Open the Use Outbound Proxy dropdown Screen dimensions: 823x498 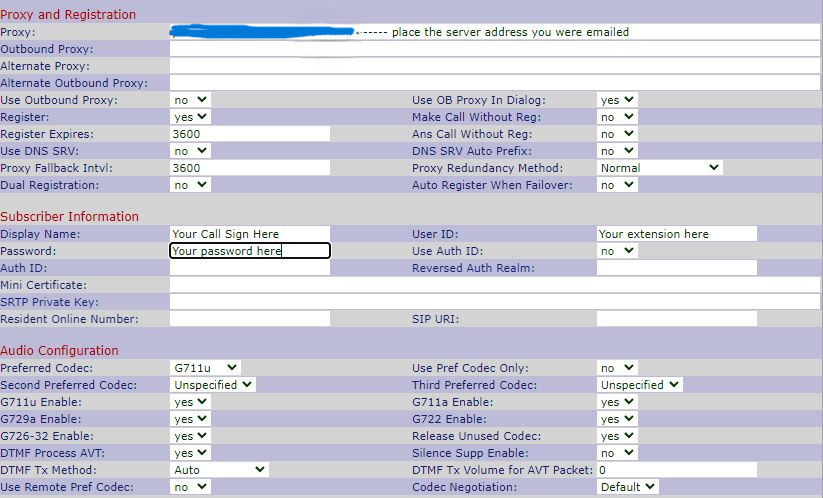[x=190, y=100]
